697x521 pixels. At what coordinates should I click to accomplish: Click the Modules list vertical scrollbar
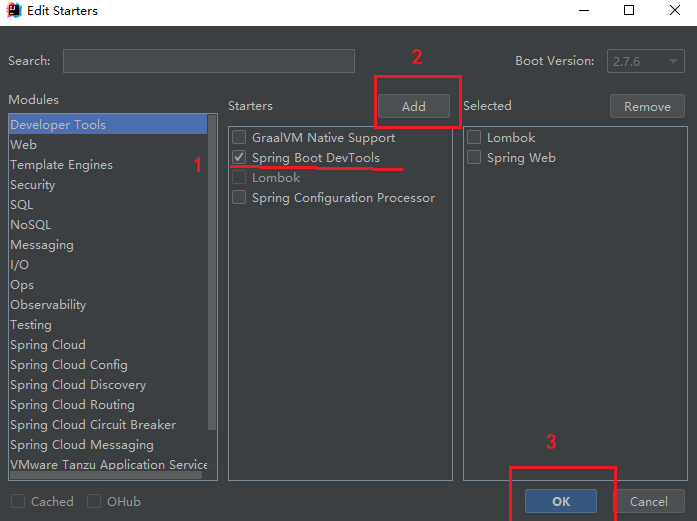coord(212,272)
